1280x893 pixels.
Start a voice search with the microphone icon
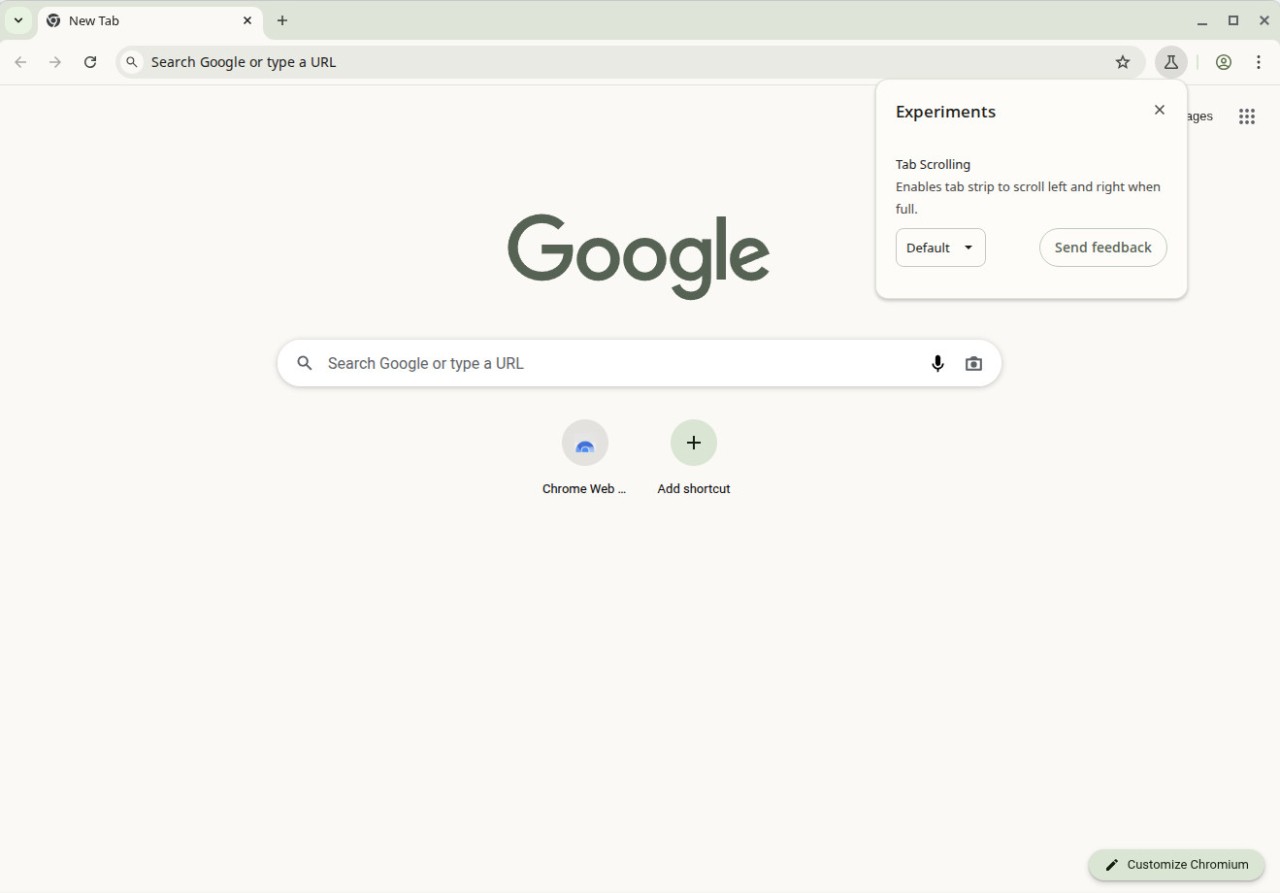[937, 363]
